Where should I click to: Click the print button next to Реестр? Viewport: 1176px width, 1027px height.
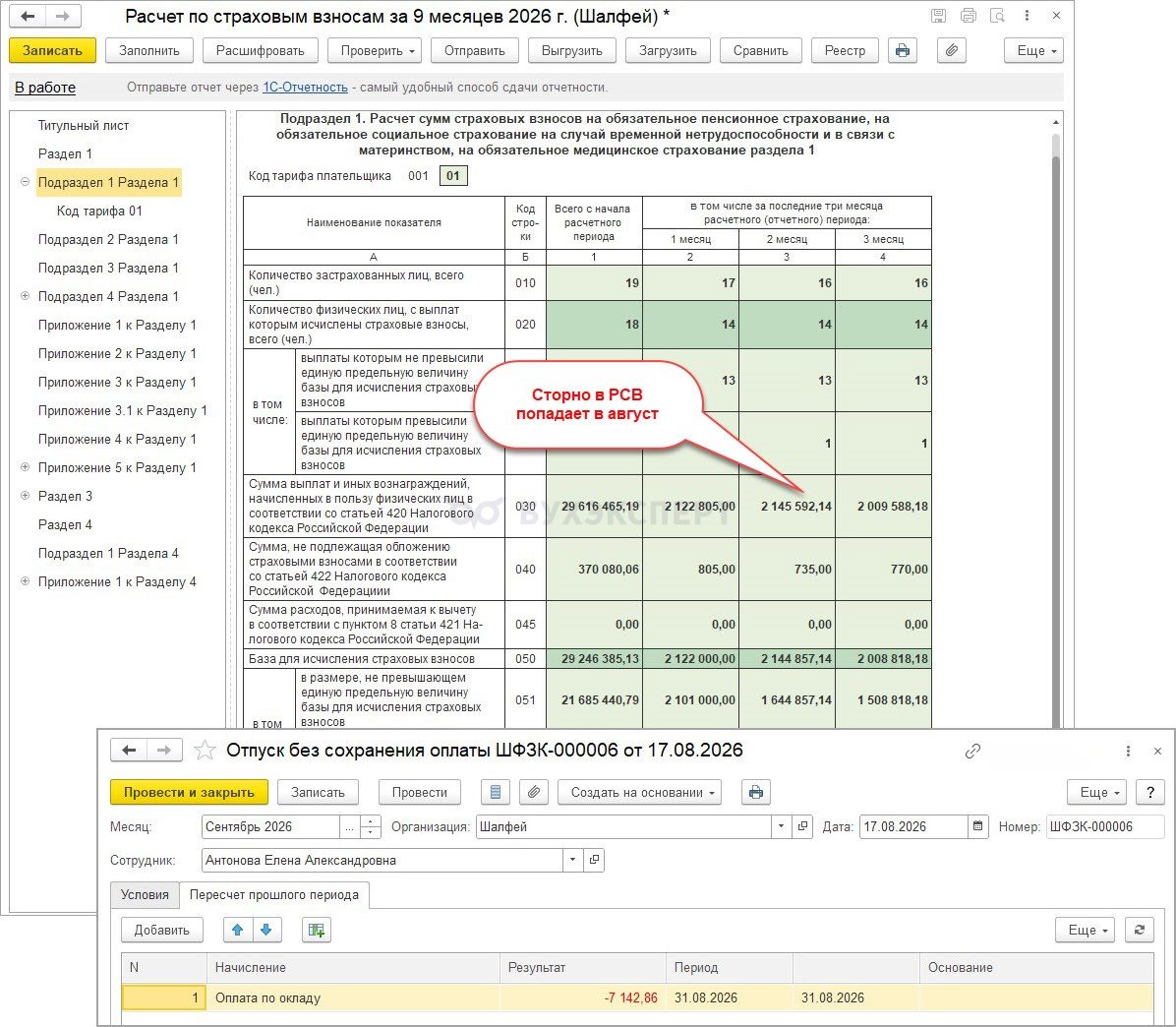[x=903, y=51]
